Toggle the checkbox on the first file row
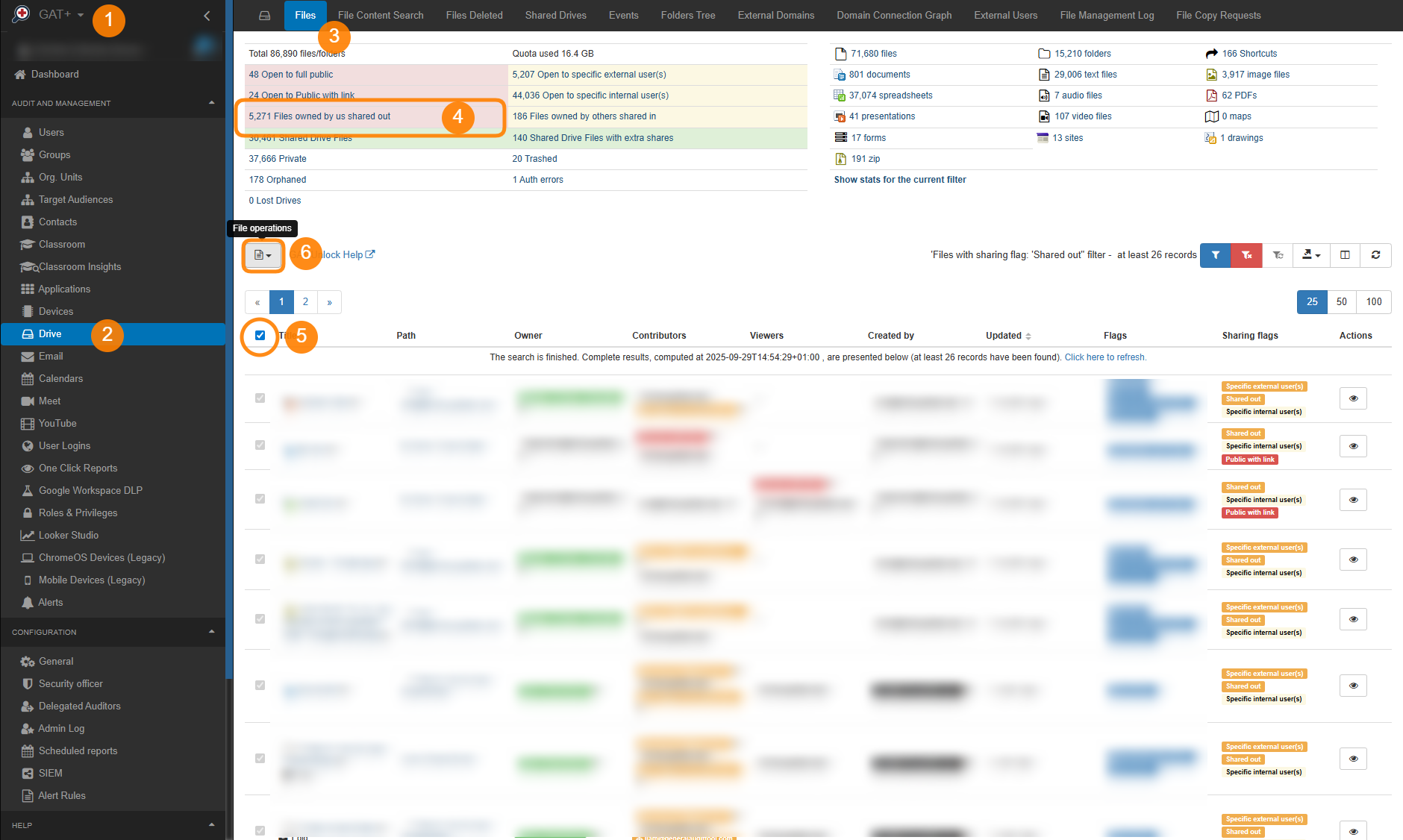This screenshot has height=840, width=1403. click(260, 398)
